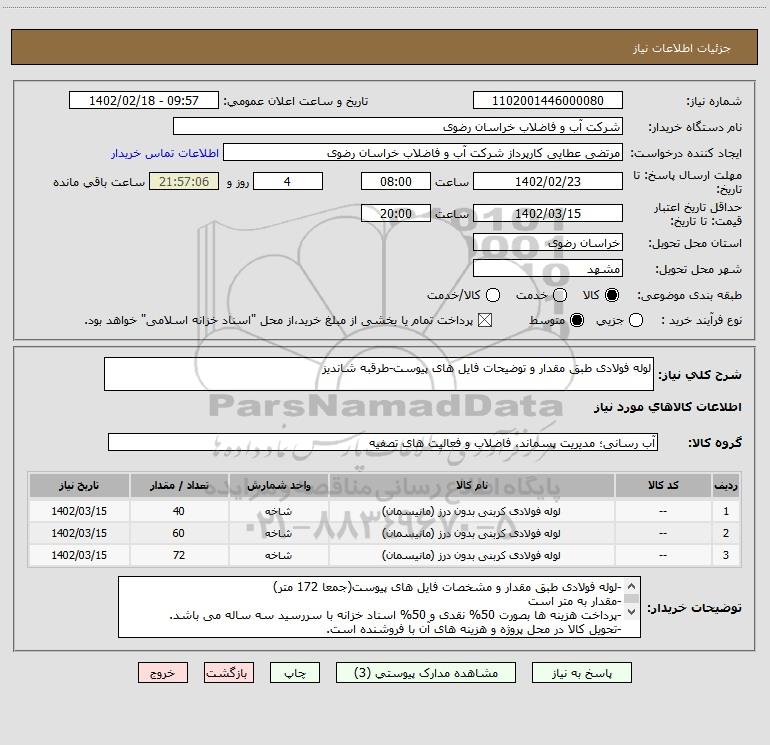Viewport: 770px width, 745px height.
Task: Click the کد کالا column header
Action: tap(663, 485)
